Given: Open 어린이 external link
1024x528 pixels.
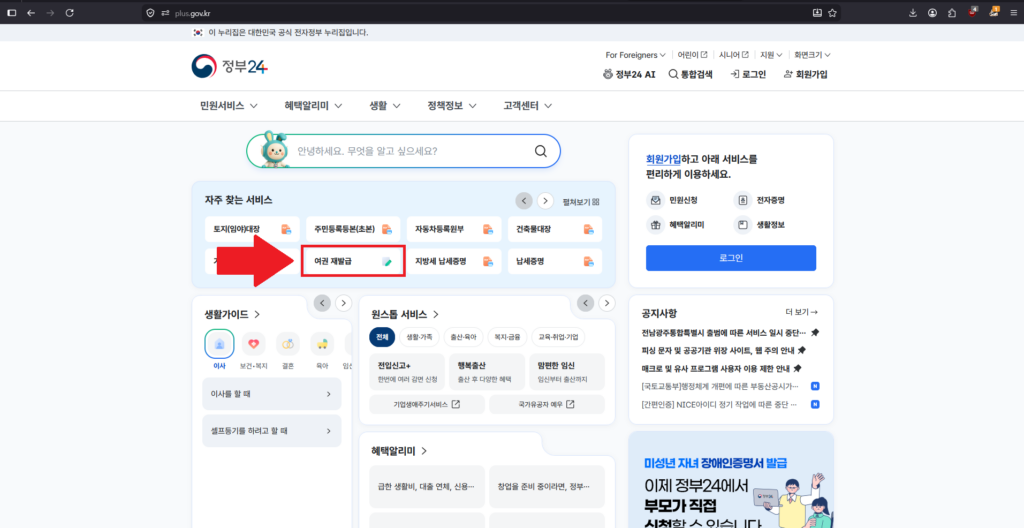Looking at the screenshot, I should (x=692, y=55).
